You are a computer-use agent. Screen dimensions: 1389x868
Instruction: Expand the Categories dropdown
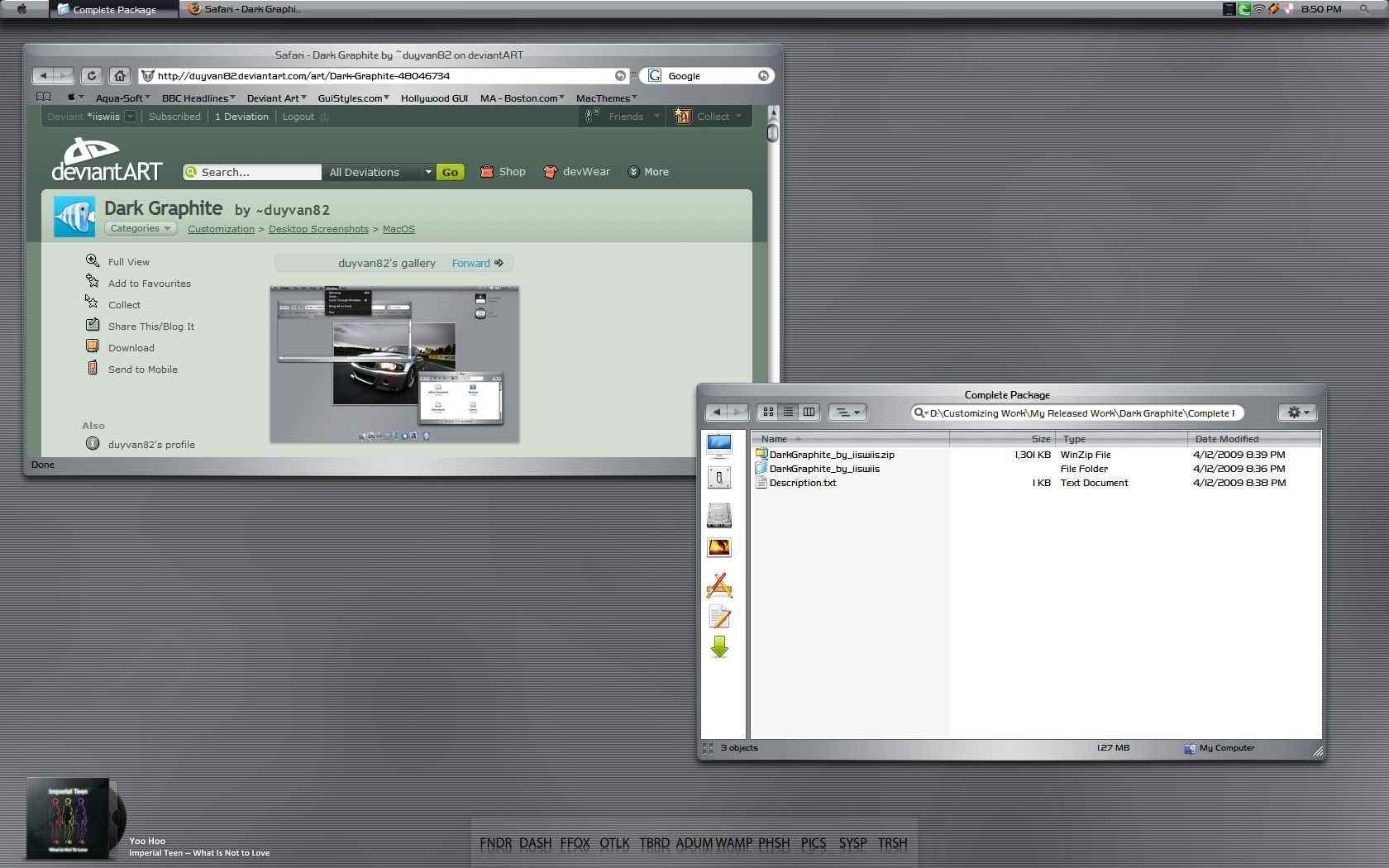(141, 228)
